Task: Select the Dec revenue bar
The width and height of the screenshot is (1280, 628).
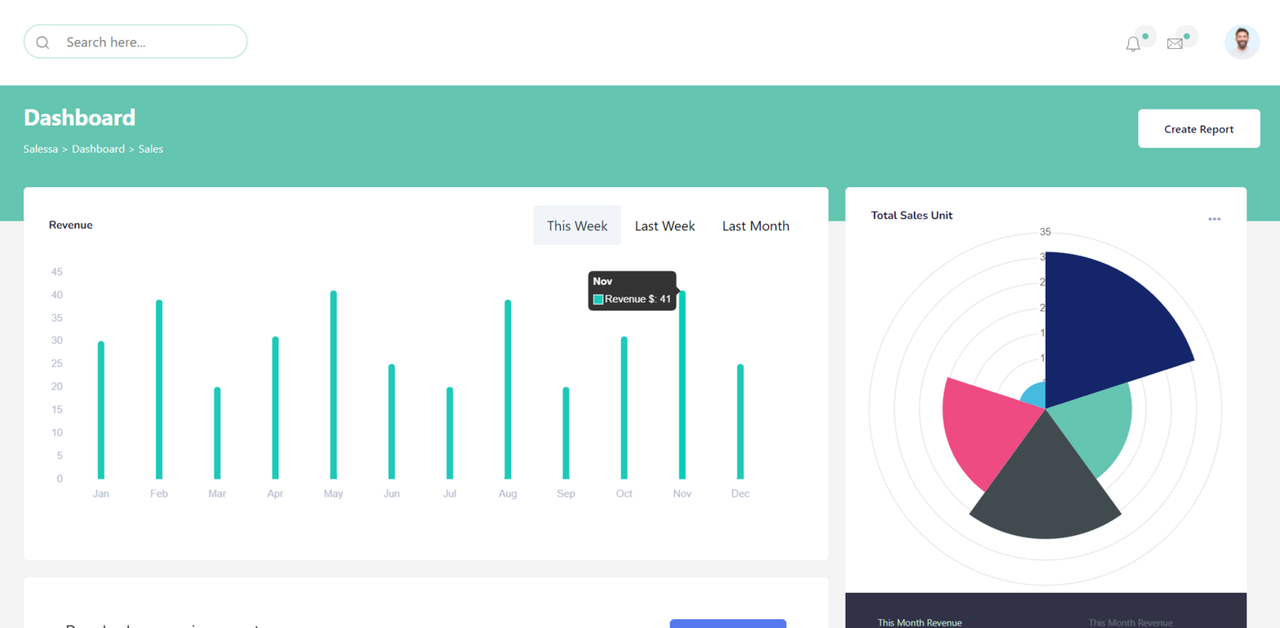Action: click(740, 422)
